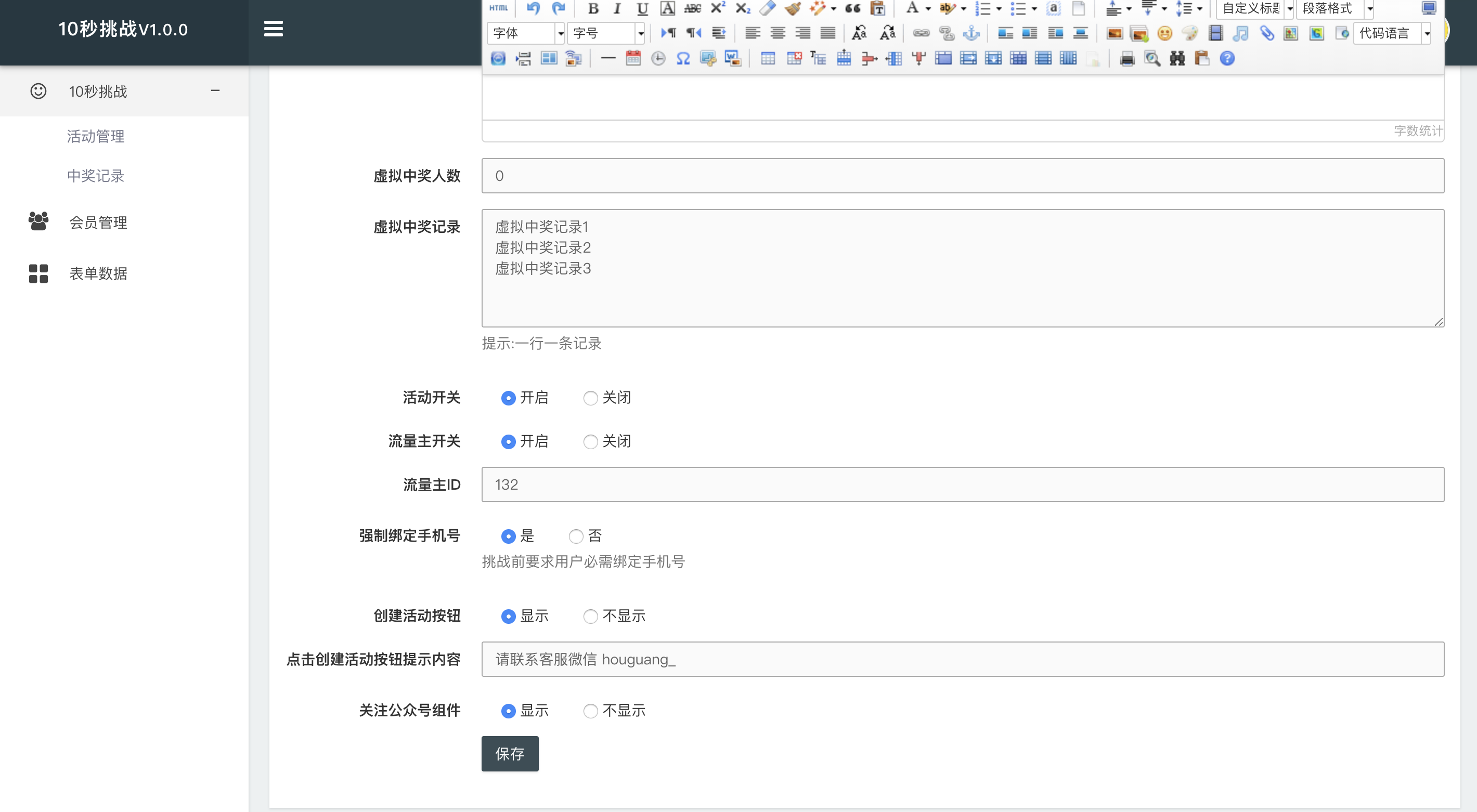Viewport: 1477px width, 812px height.
Task: Apply italic formatting
Action: click(617, 8)
